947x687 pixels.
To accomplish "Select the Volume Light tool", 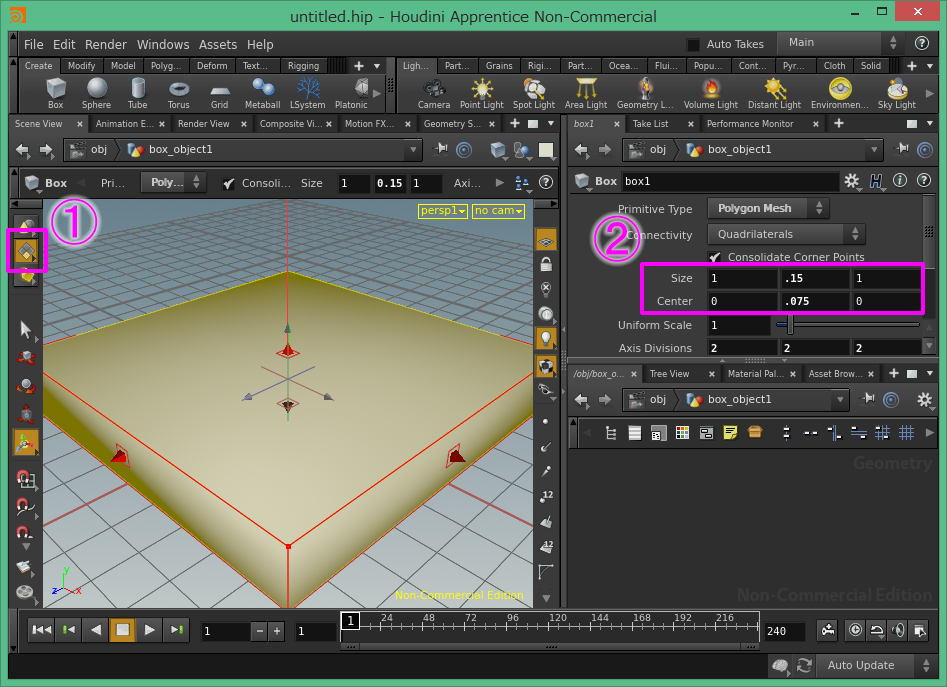I will 711,94.
